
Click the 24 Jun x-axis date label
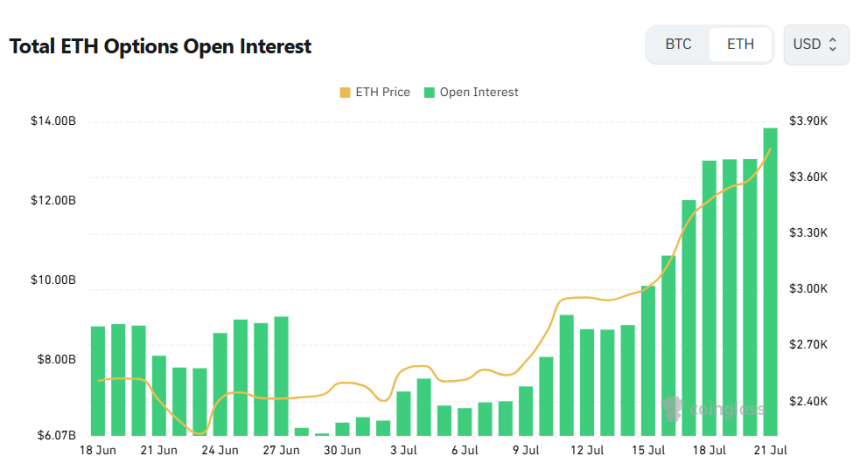tap(220, 450)
